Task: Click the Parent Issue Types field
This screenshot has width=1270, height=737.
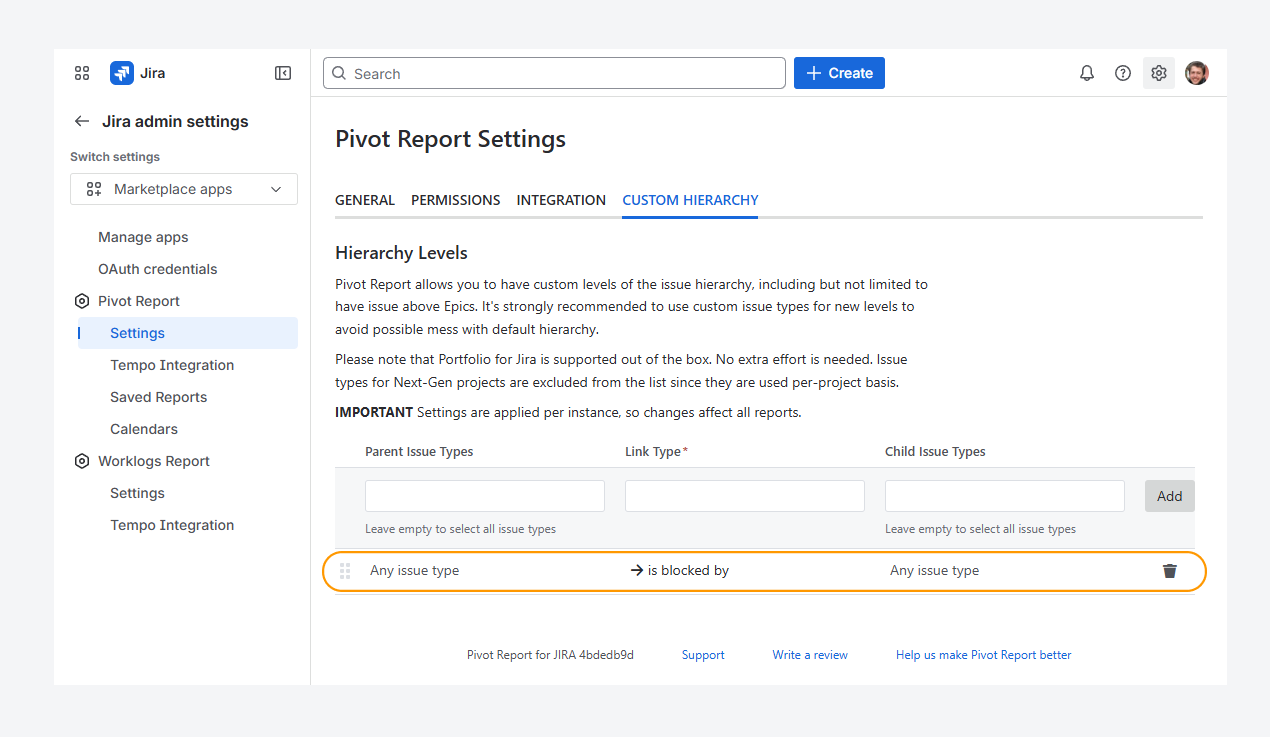Action: pos(485,496)
